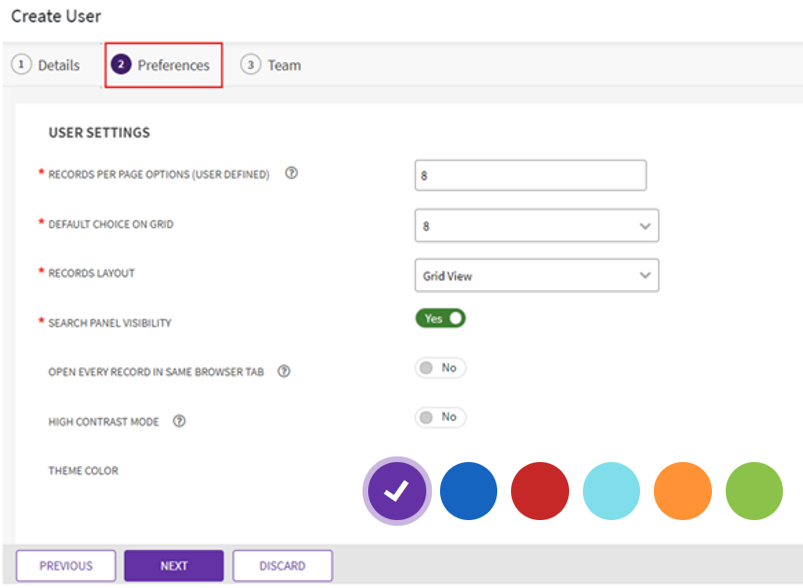This screenshot has height=588, width=803.
Task: Choose the red theme color
Action: point(540,491)
